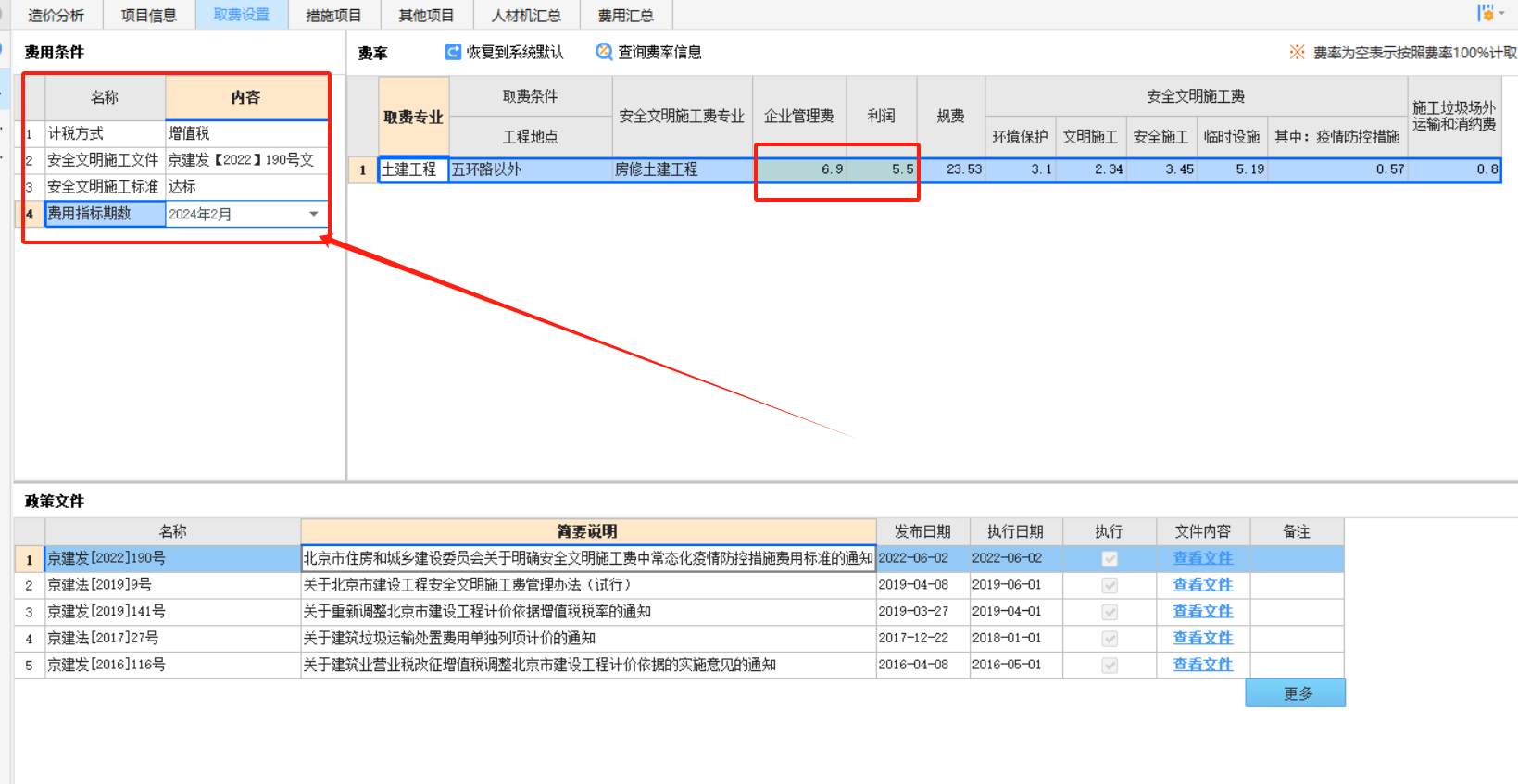Select the 房修土建工程 cell
The image size is (1518, 784).
click(683, 169)
